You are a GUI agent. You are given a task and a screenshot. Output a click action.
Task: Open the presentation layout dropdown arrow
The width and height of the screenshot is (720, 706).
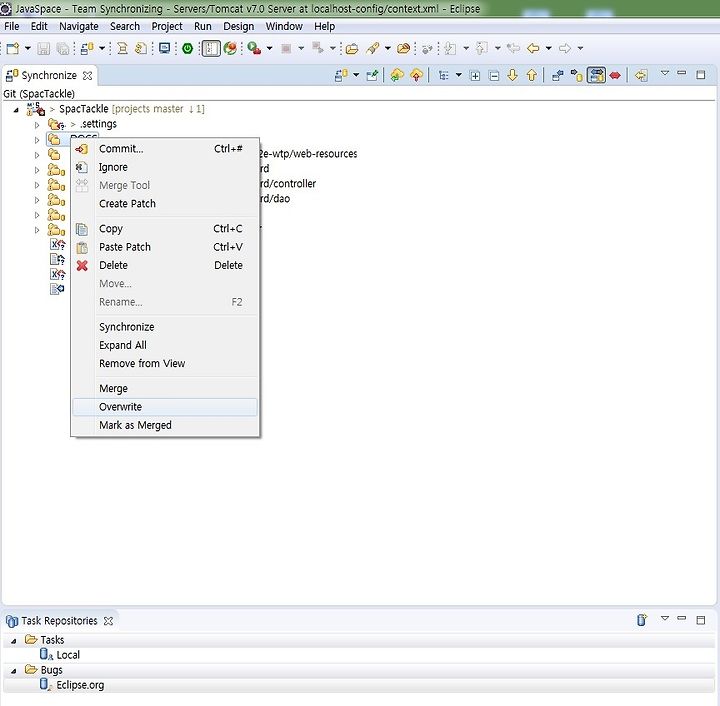(459, 75)
